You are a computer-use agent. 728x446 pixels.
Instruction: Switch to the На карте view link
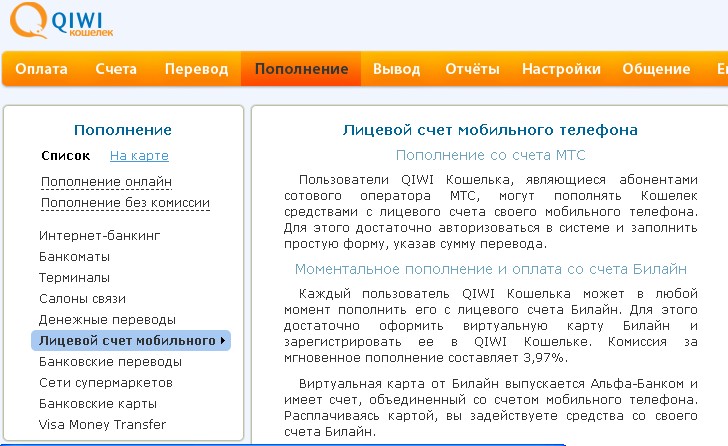pos(139,156)
